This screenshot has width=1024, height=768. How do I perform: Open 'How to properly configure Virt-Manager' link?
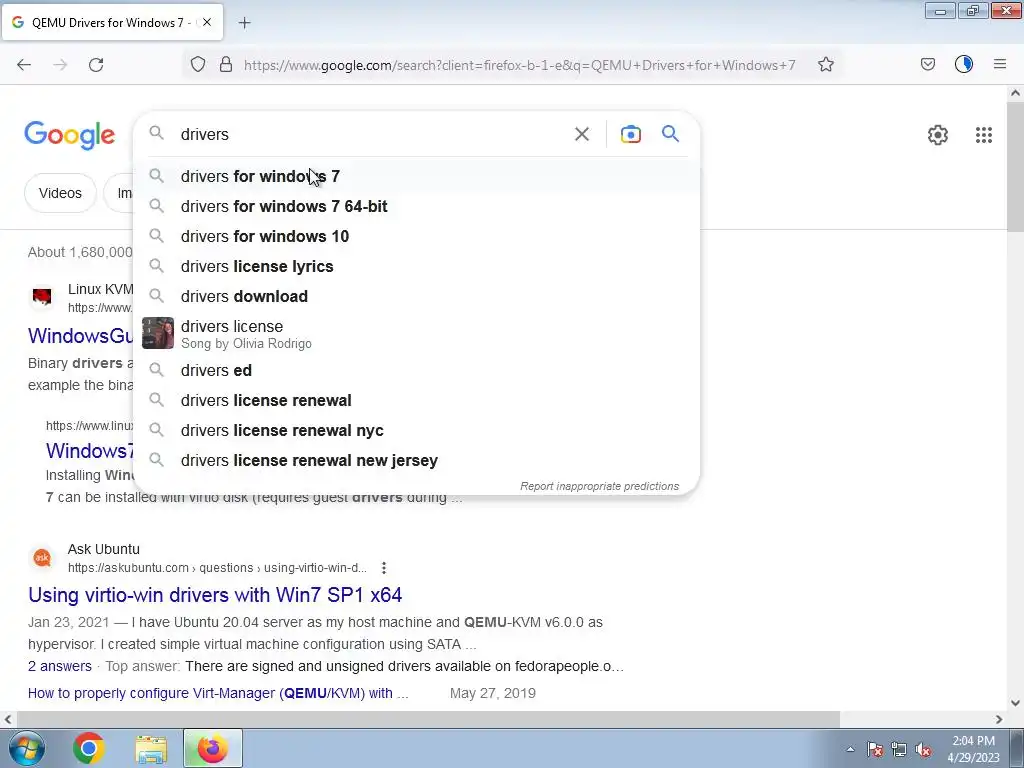pos(218,693)
